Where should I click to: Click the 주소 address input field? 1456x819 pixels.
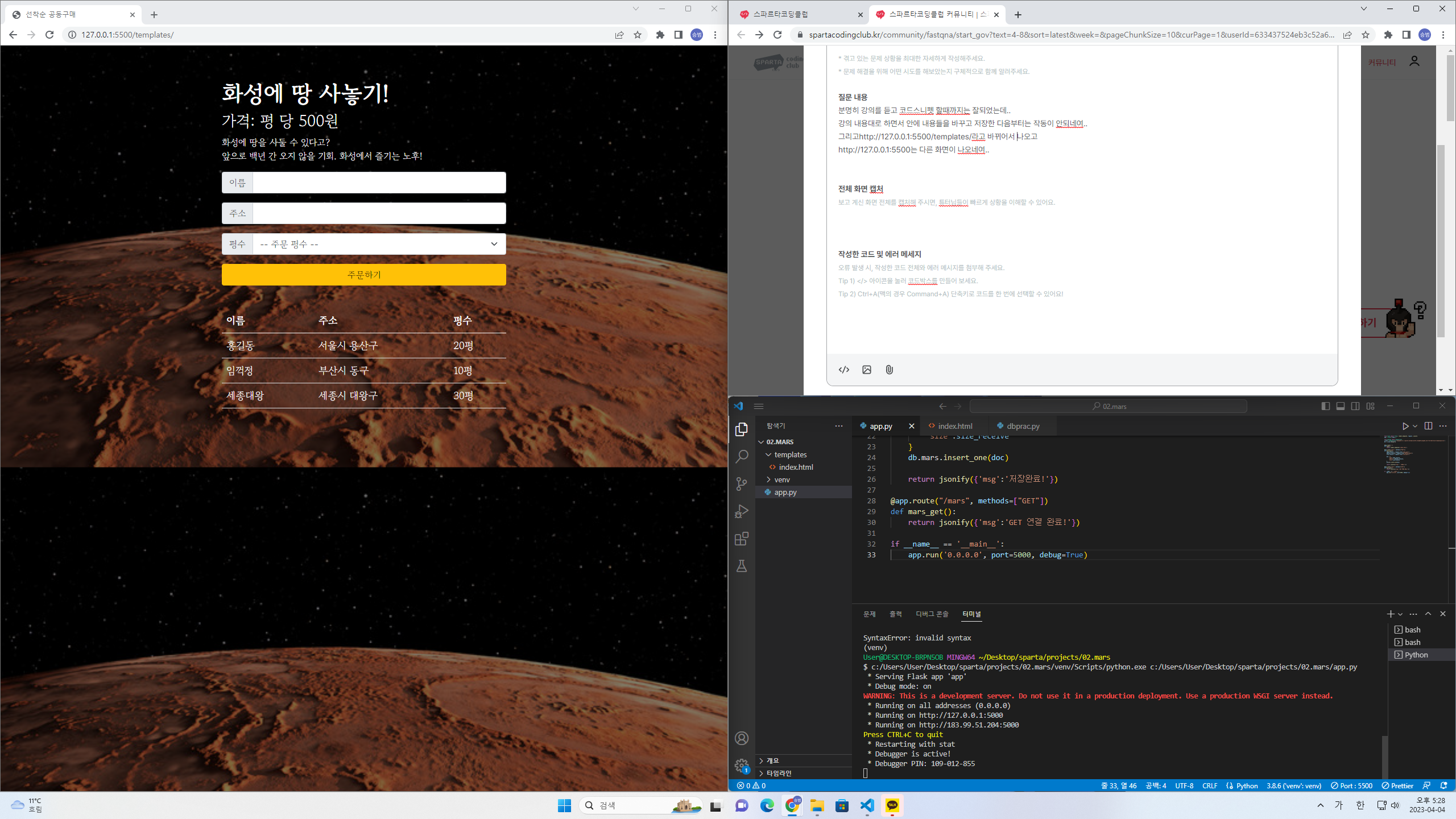tap(379, 213)
